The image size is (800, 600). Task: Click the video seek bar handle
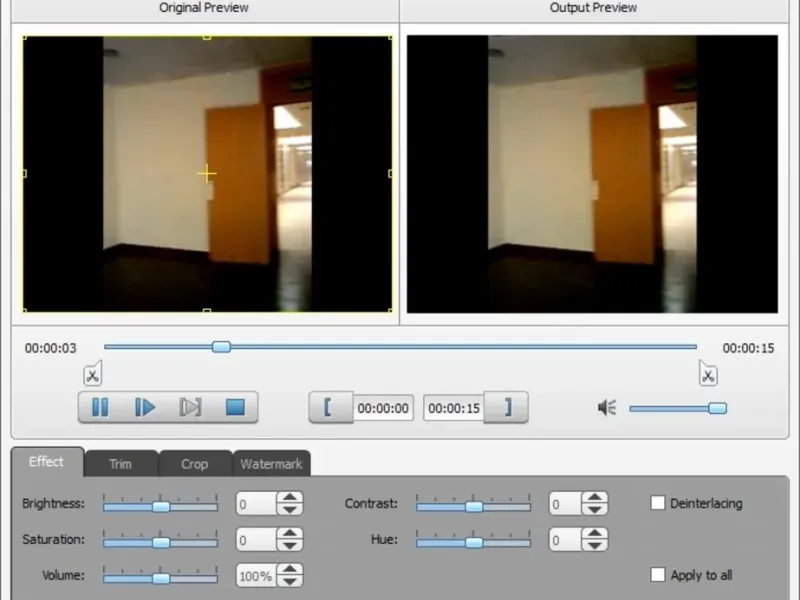pyautogui.click(x=221, y=347)
